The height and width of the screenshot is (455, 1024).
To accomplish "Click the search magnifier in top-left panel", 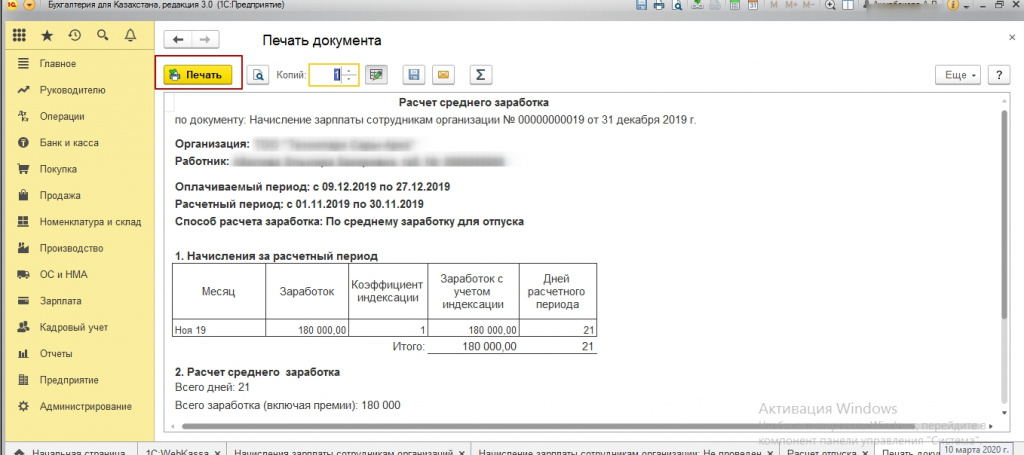I will pos(103,35).
